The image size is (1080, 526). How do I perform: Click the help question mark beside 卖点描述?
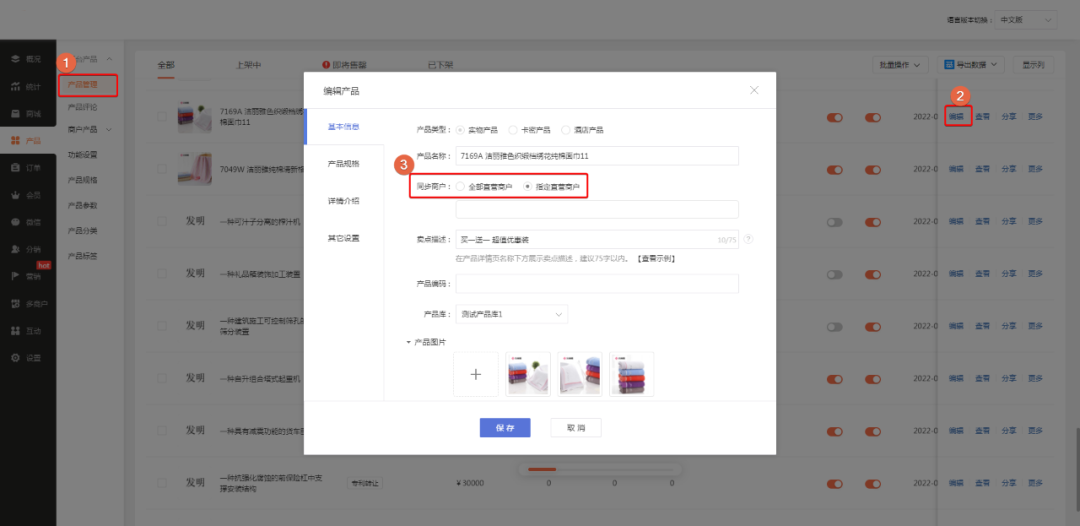pos(748,240)
